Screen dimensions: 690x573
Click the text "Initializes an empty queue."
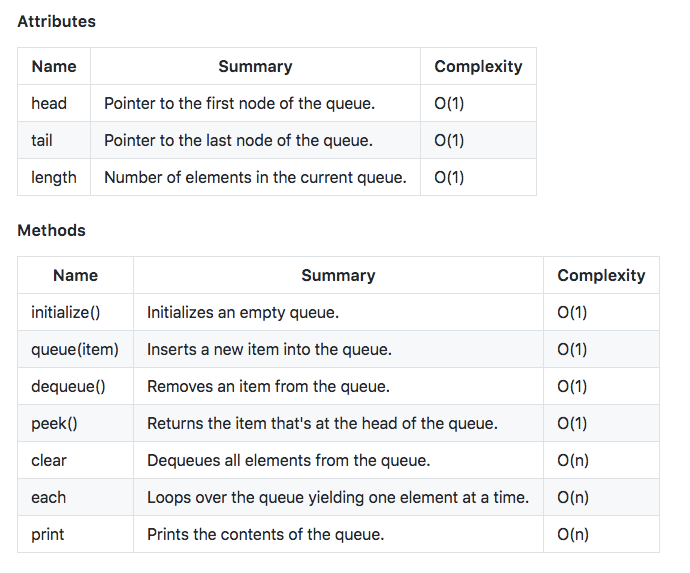[243, 312]
